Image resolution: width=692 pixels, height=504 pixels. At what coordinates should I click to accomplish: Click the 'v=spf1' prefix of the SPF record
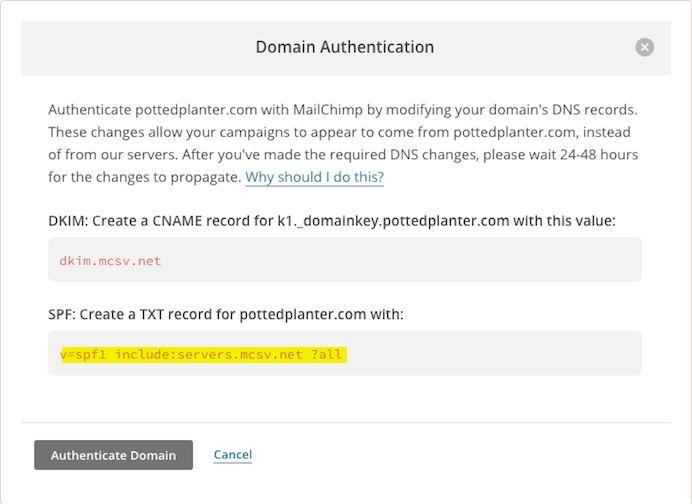tap(83, 354)
